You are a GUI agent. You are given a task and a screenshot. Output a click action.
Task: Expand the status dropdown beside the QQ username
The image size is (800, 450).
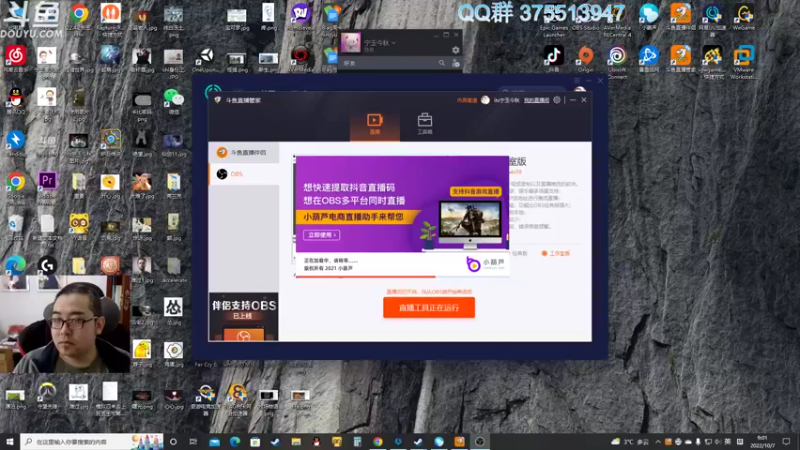coord(394,43)
